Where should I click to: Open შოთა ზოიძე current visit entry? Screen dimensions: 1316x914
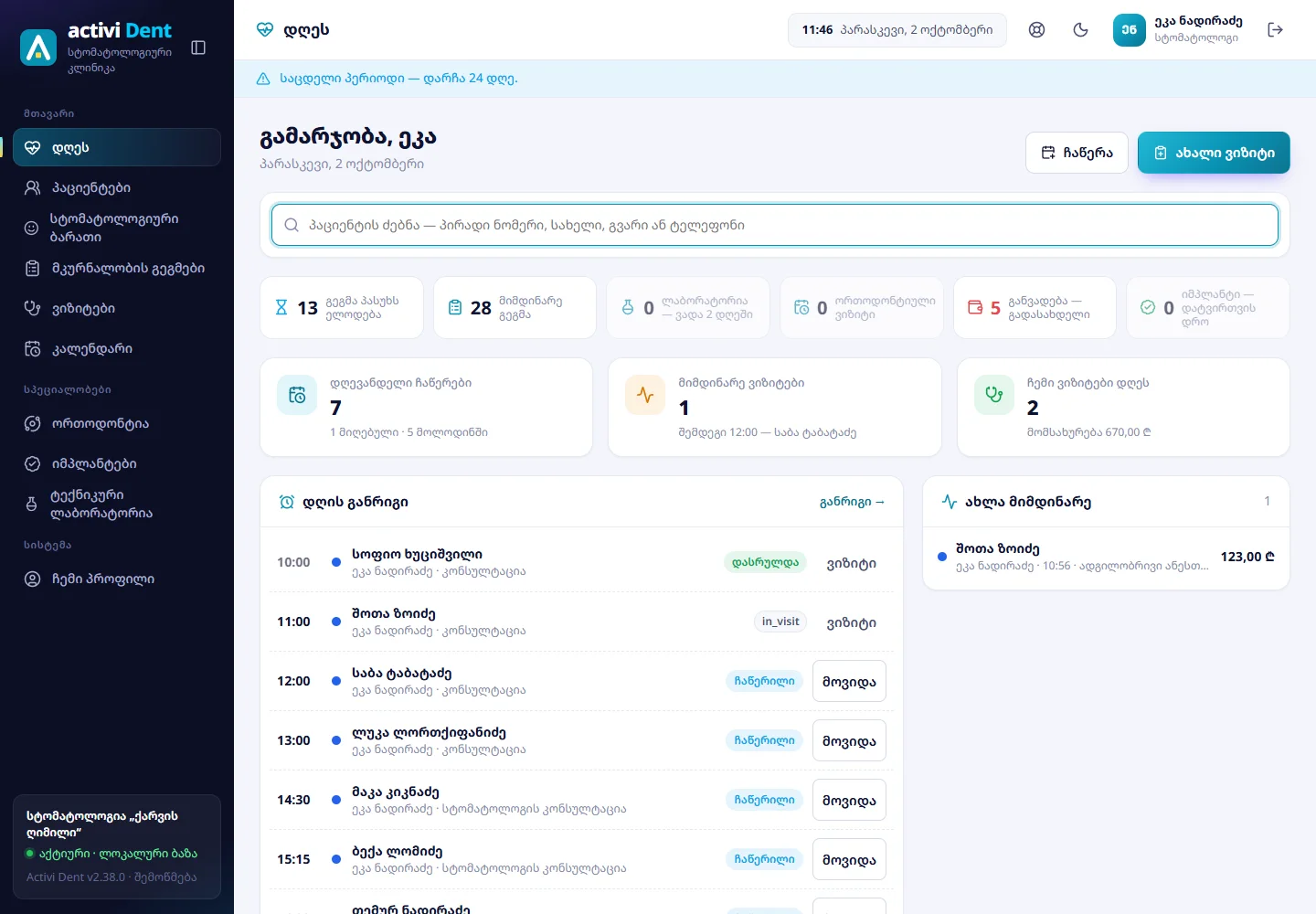[1106, 557]
